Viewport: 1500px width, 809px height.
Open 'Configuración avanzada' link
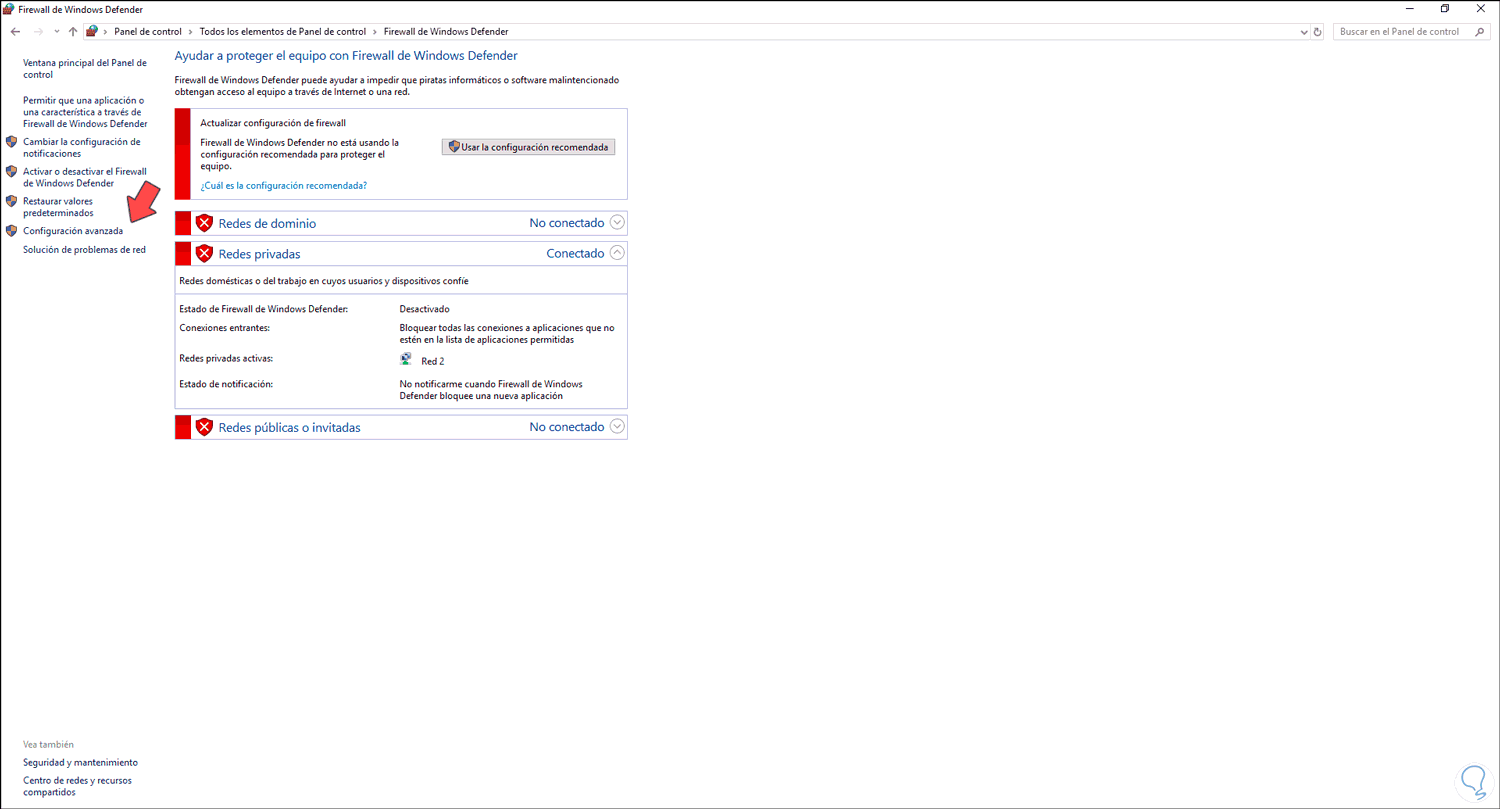pyautogui.click(x=73, y=231)
